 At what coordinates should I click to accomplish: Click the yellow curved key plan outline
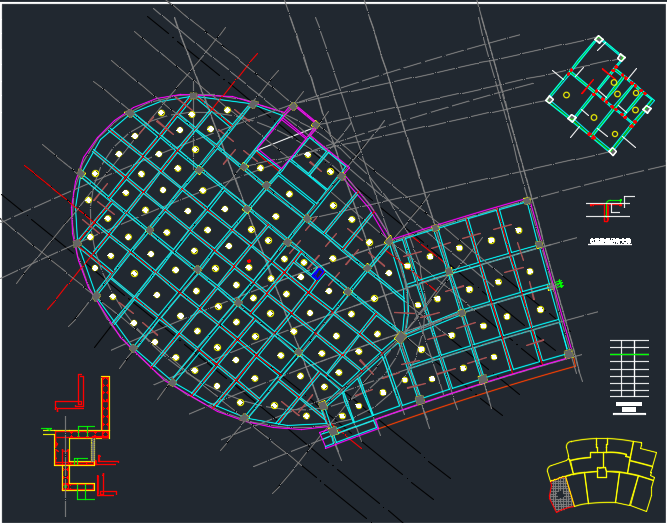coord(601,474)
